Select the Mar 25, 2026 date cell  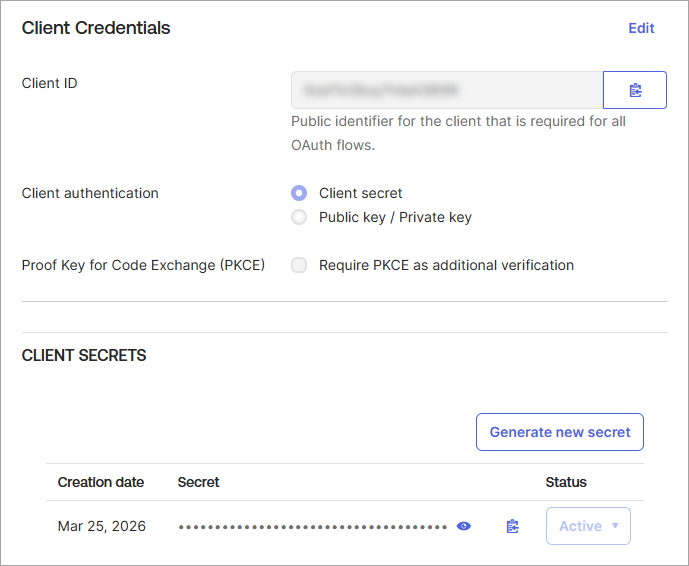[102, 526]
